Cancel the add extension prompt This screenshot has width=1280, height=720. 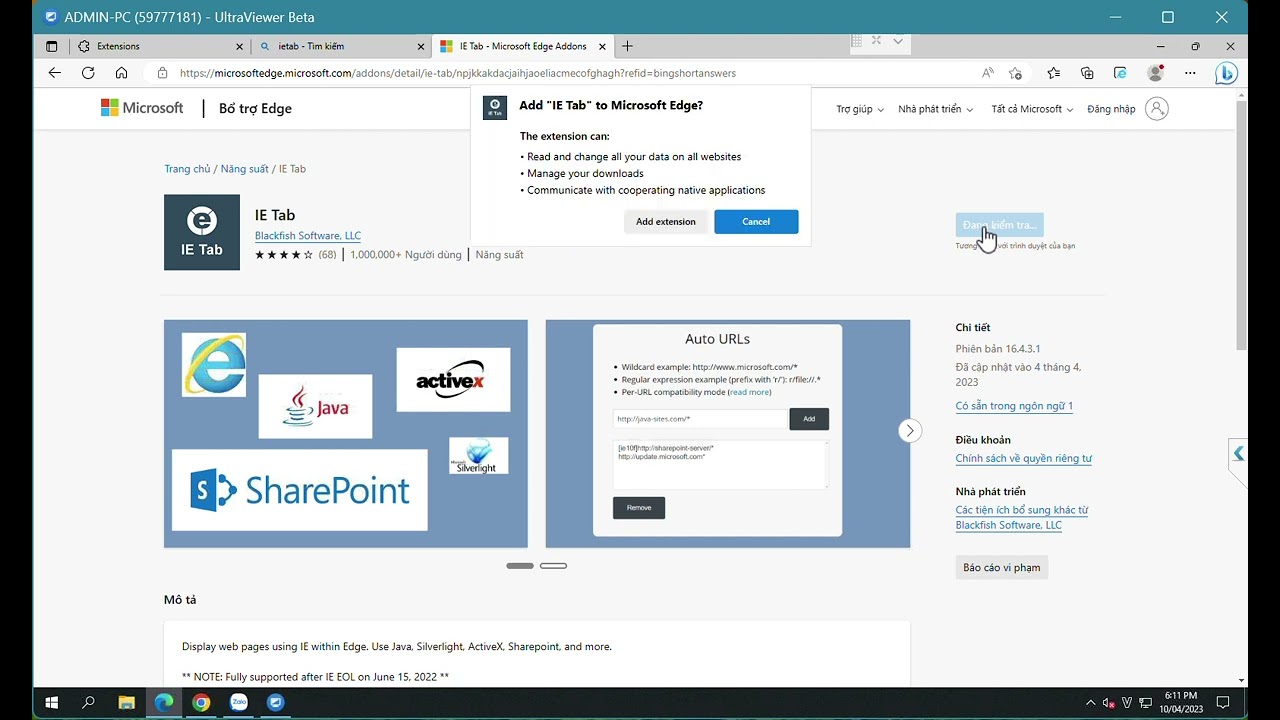(x=756, y=222)
